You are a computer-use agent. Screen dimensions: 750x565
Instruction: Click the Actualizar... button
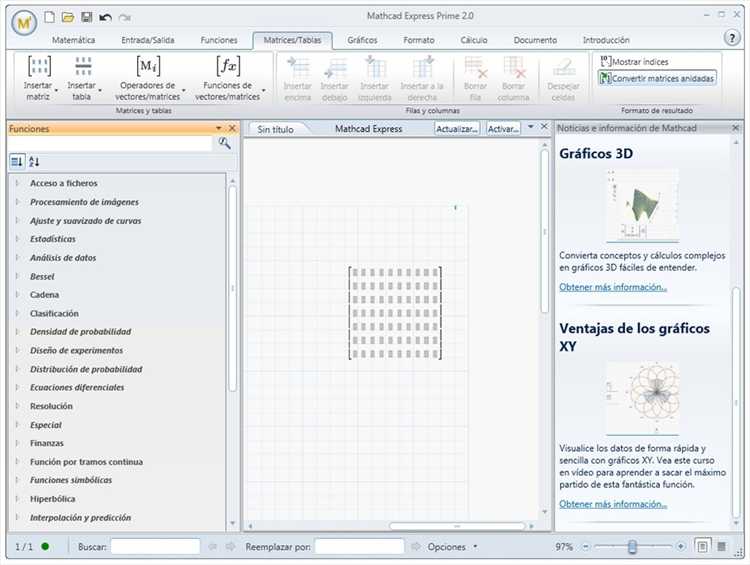(457, 129)
